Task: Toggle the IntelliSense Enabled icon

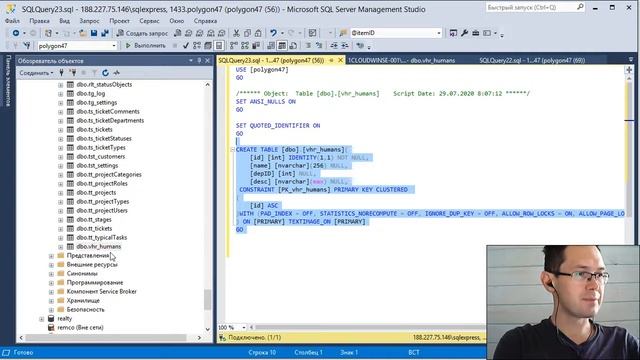Action: click(219, 46)
